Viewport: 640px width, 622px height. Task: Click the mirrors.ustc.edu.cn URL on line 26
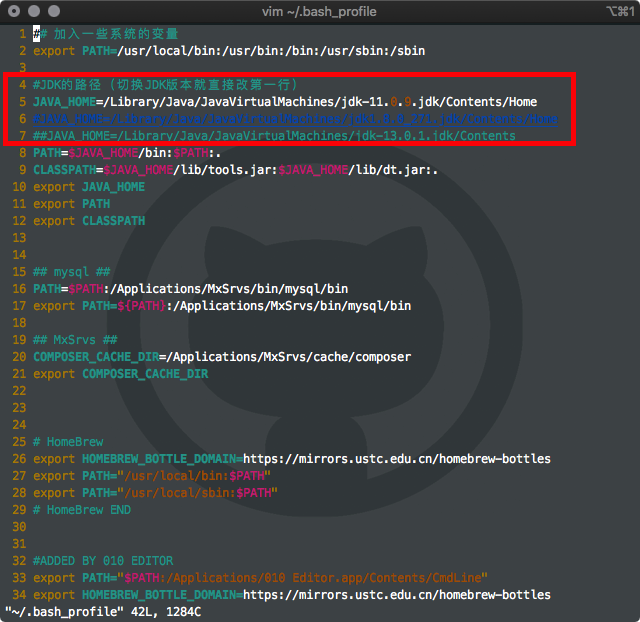tap(397, 459)
